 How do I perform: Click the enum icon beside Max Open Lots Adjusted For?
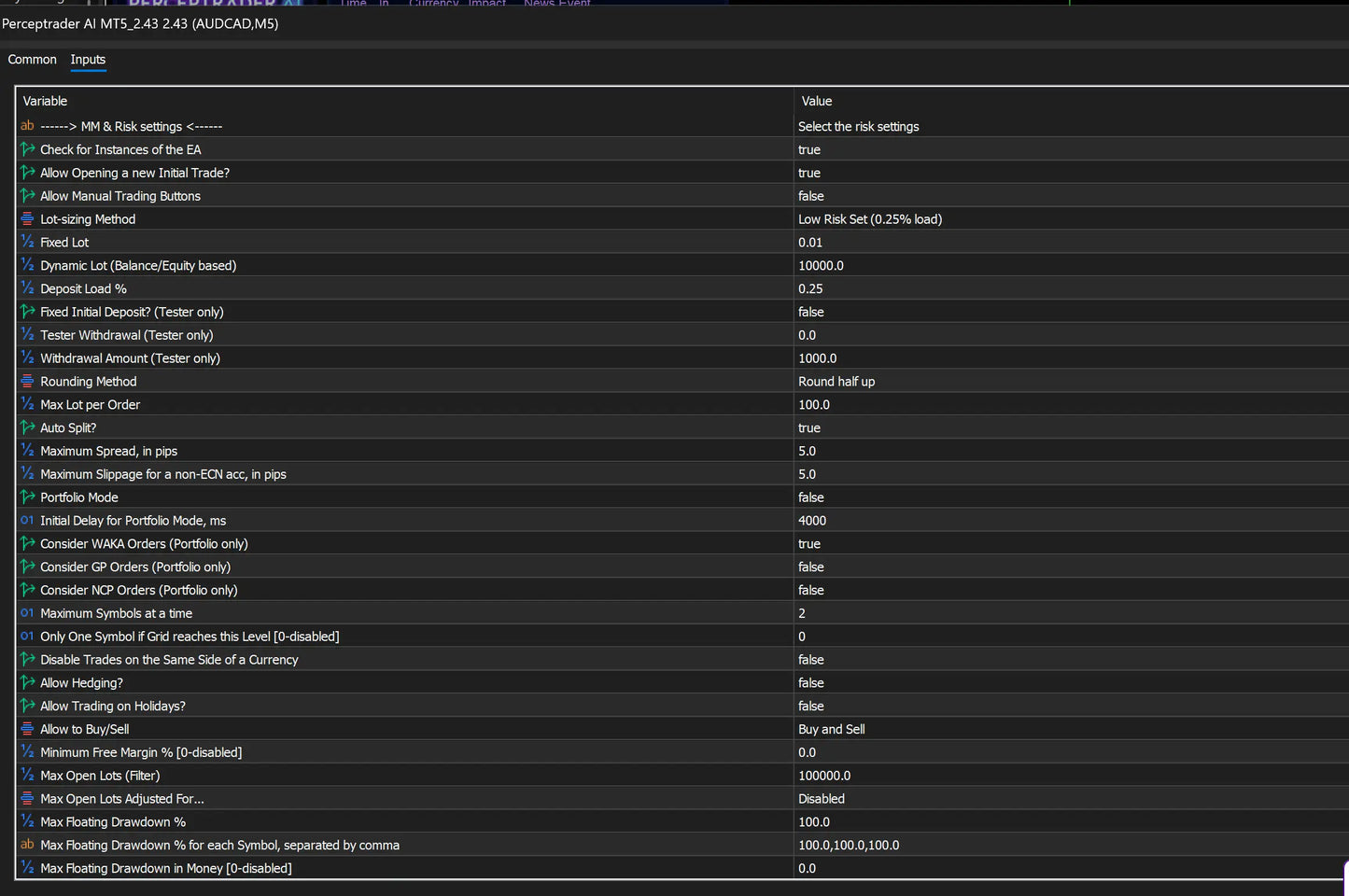27,799
